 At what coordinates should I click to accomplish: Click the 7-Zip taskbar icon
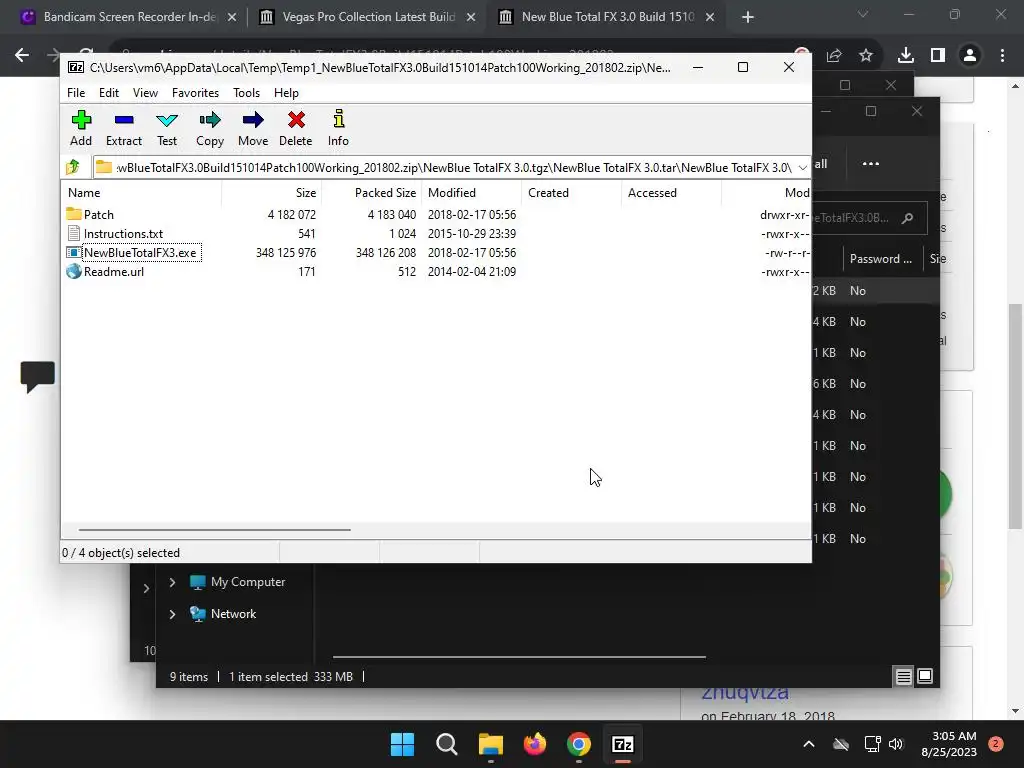[x=623, y=744]
